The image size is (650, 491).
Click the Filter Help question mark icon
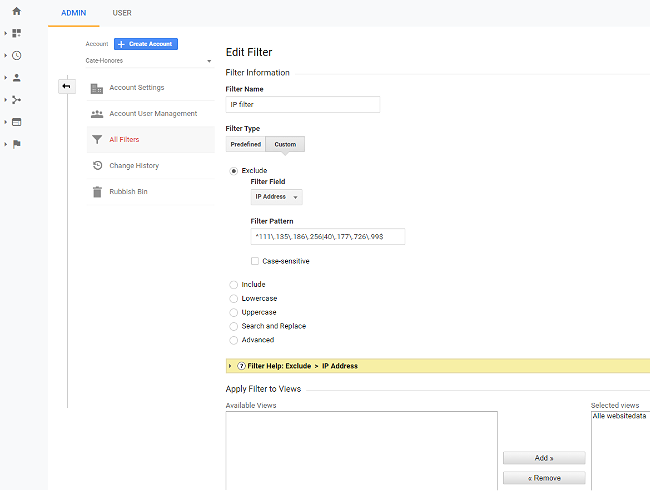(241, 366)
